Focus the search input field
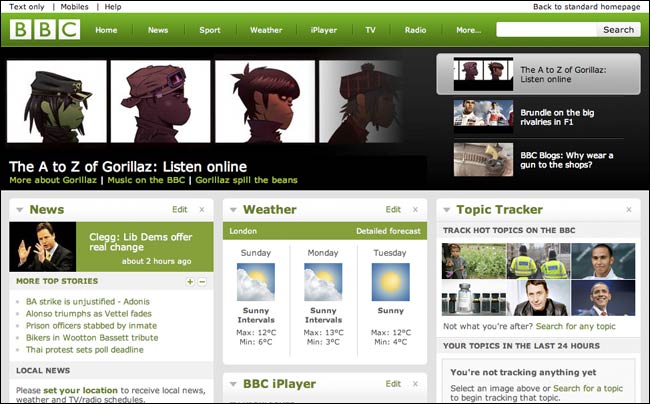The height and width of the screenshot is (404, 650). [546, 29]
